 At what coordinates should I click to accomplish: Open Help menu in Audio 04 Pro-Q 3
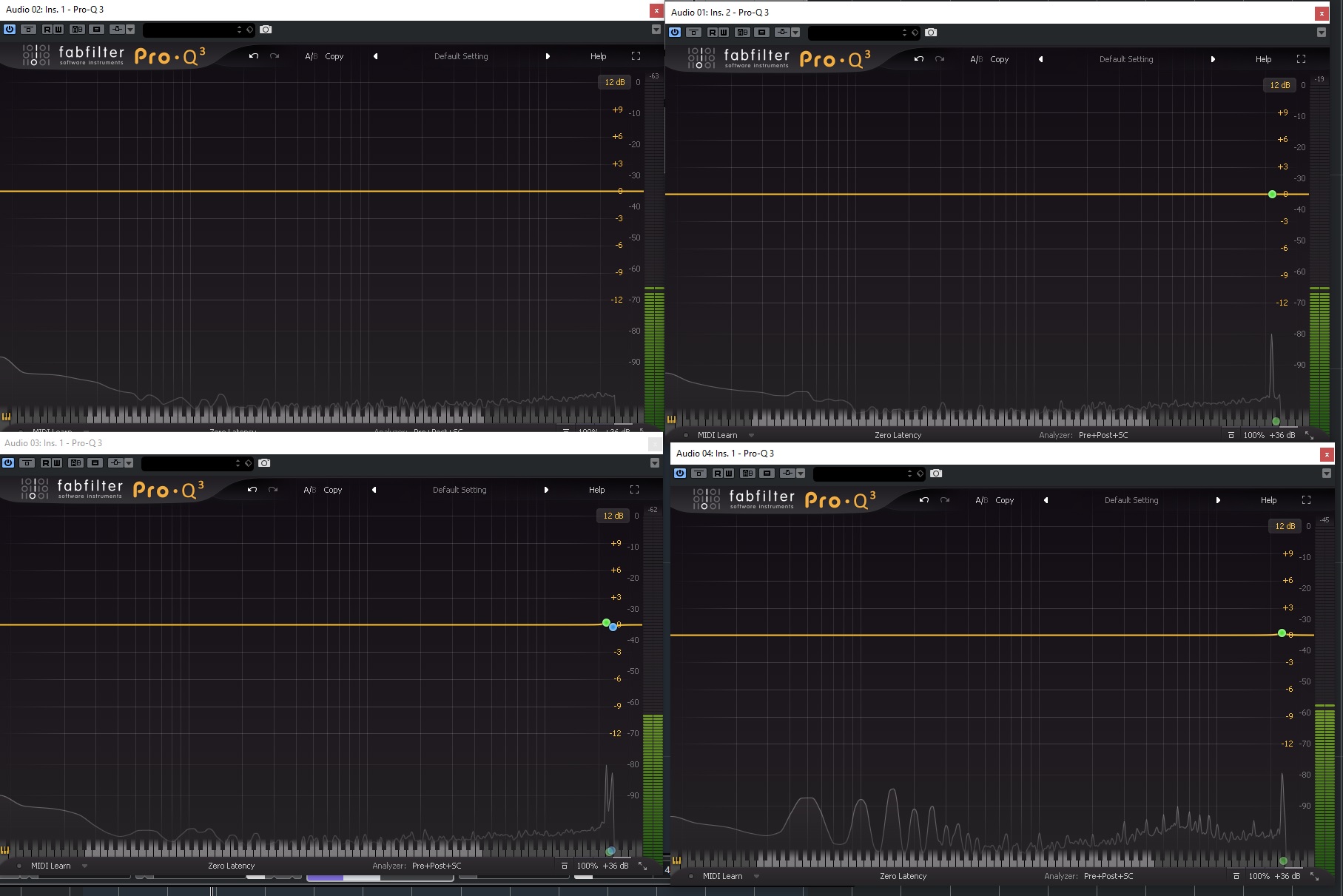(x=1268, y=500)
